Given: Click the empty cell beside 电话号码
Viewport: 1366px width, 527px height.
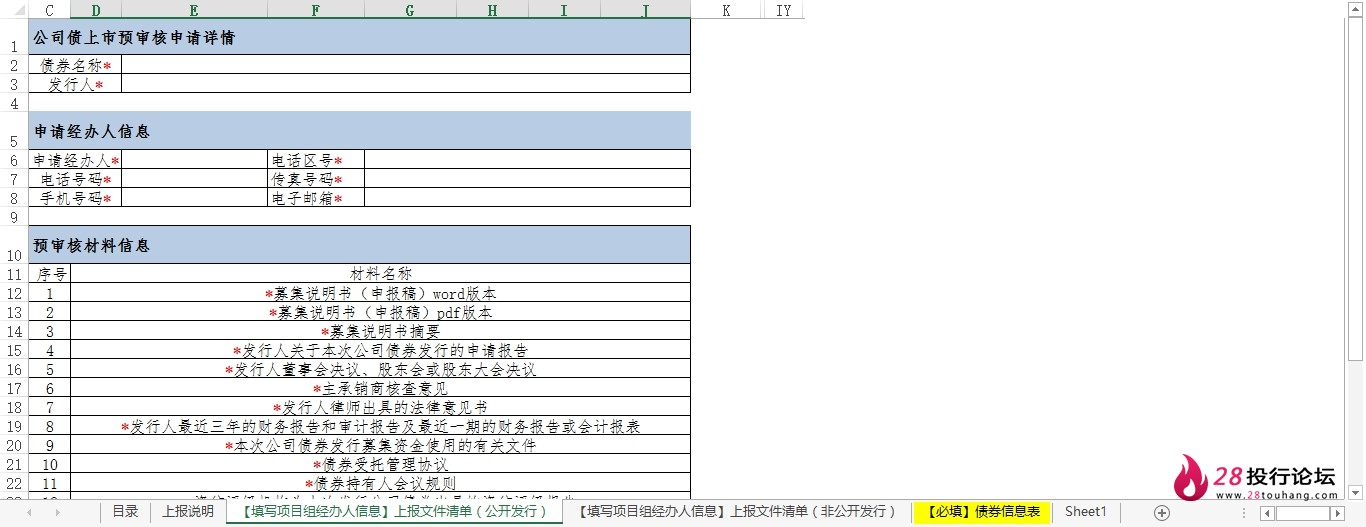Looking at the screenshot, I should (x=194, y=179).
